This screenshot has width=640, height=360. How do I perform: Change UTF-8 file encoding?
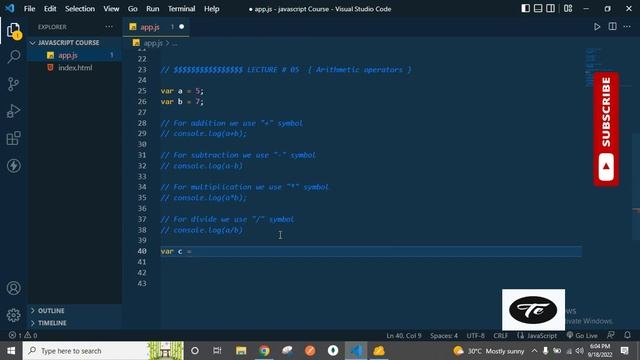tap(476, 336)
